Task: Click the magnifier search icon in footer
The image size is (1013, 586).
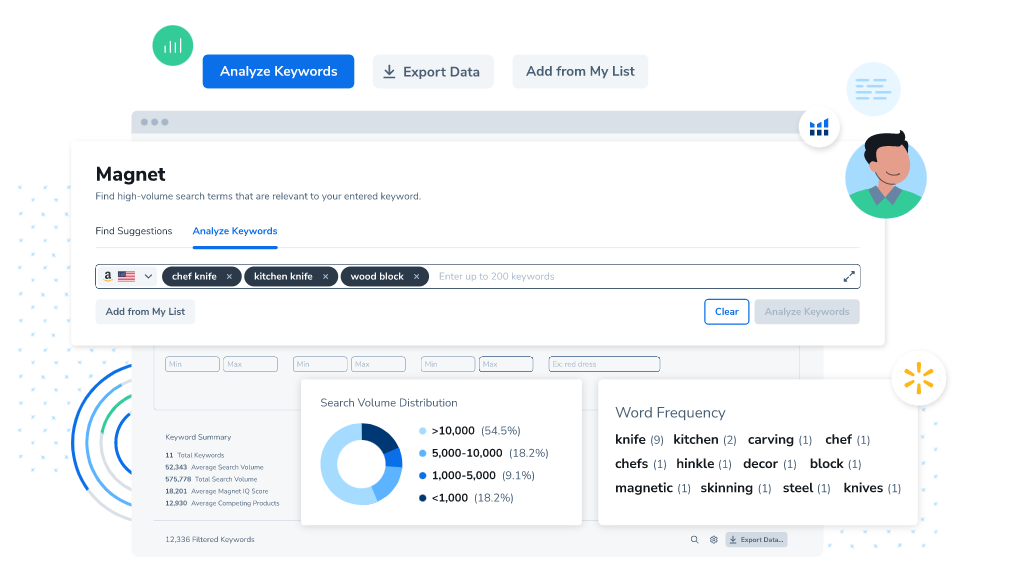Action: tap(694, 539)
